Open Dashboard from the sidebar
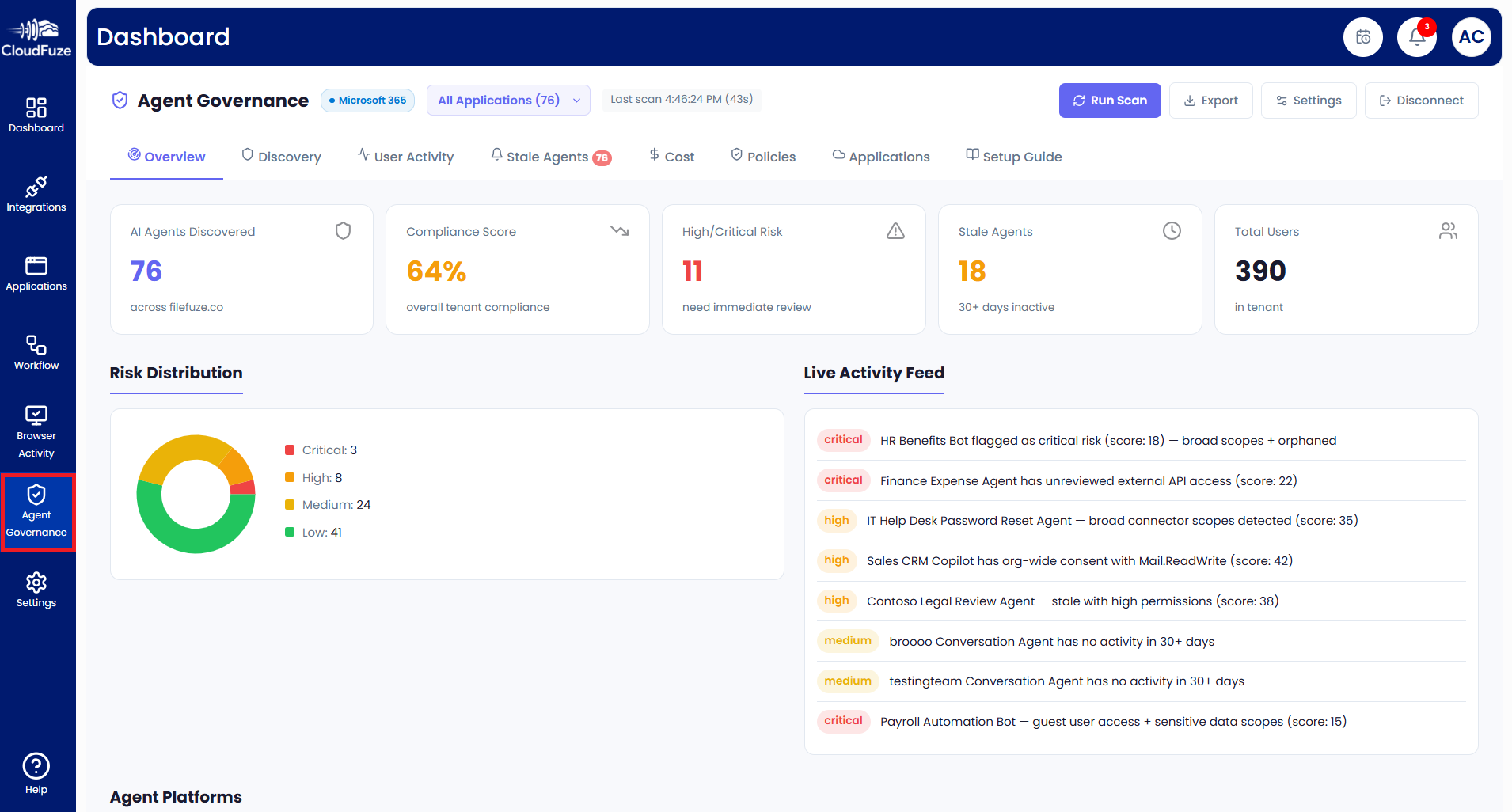The image size is (1512, 812). pos(36,116)
